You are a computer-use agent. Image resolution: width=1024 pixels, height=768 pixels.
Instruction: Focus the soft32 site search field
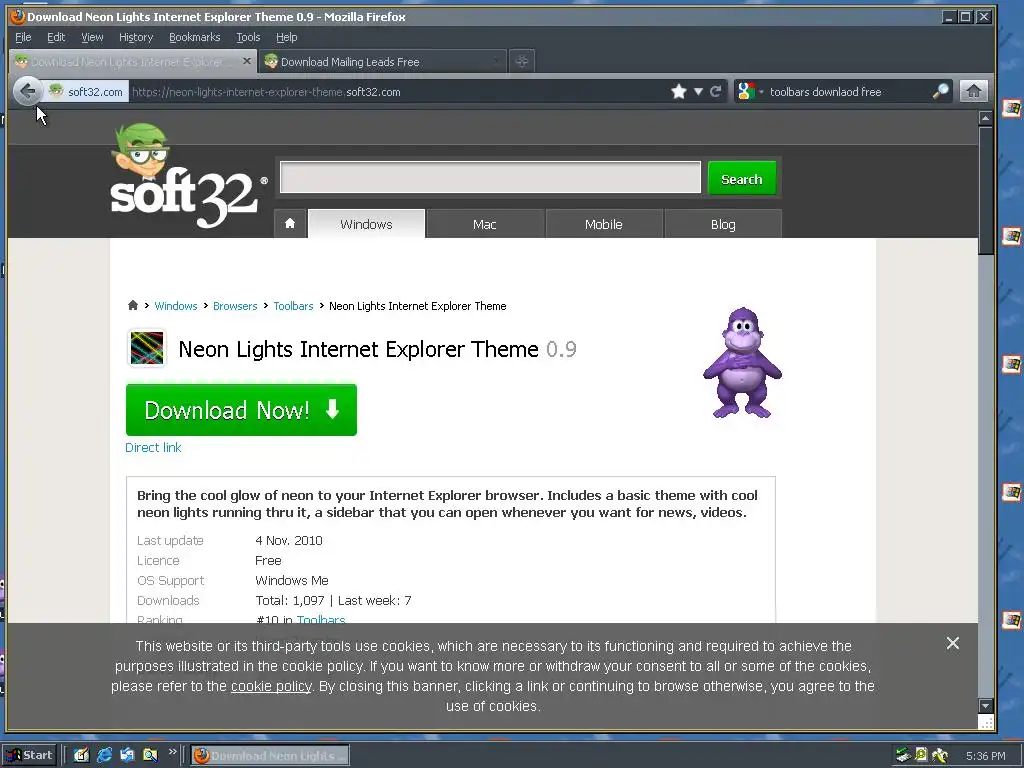(490, 177)
